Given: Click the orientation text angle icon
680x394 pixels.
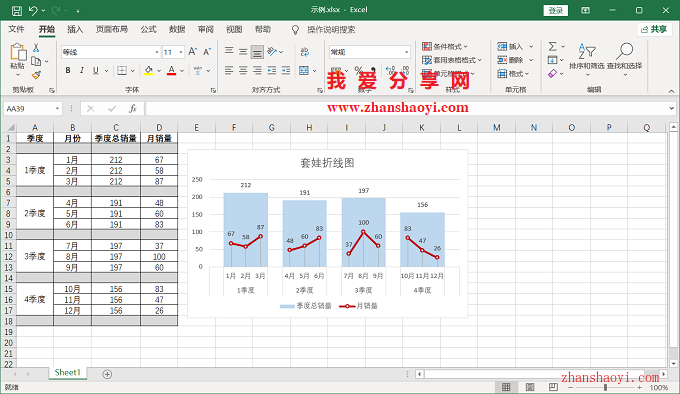Looking at the screenshot, I should [272, 52].
